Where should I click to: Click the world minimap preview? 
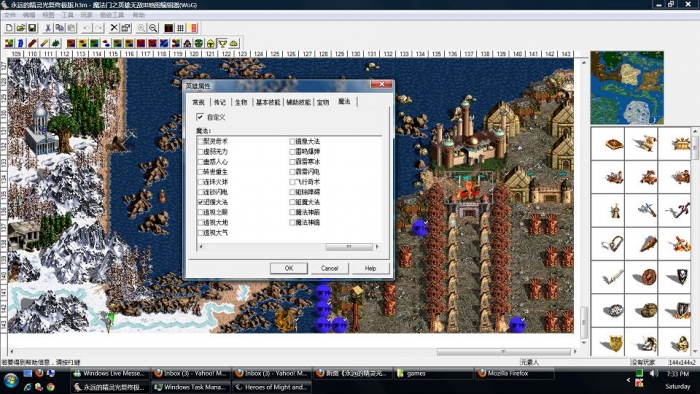point(627,87)
